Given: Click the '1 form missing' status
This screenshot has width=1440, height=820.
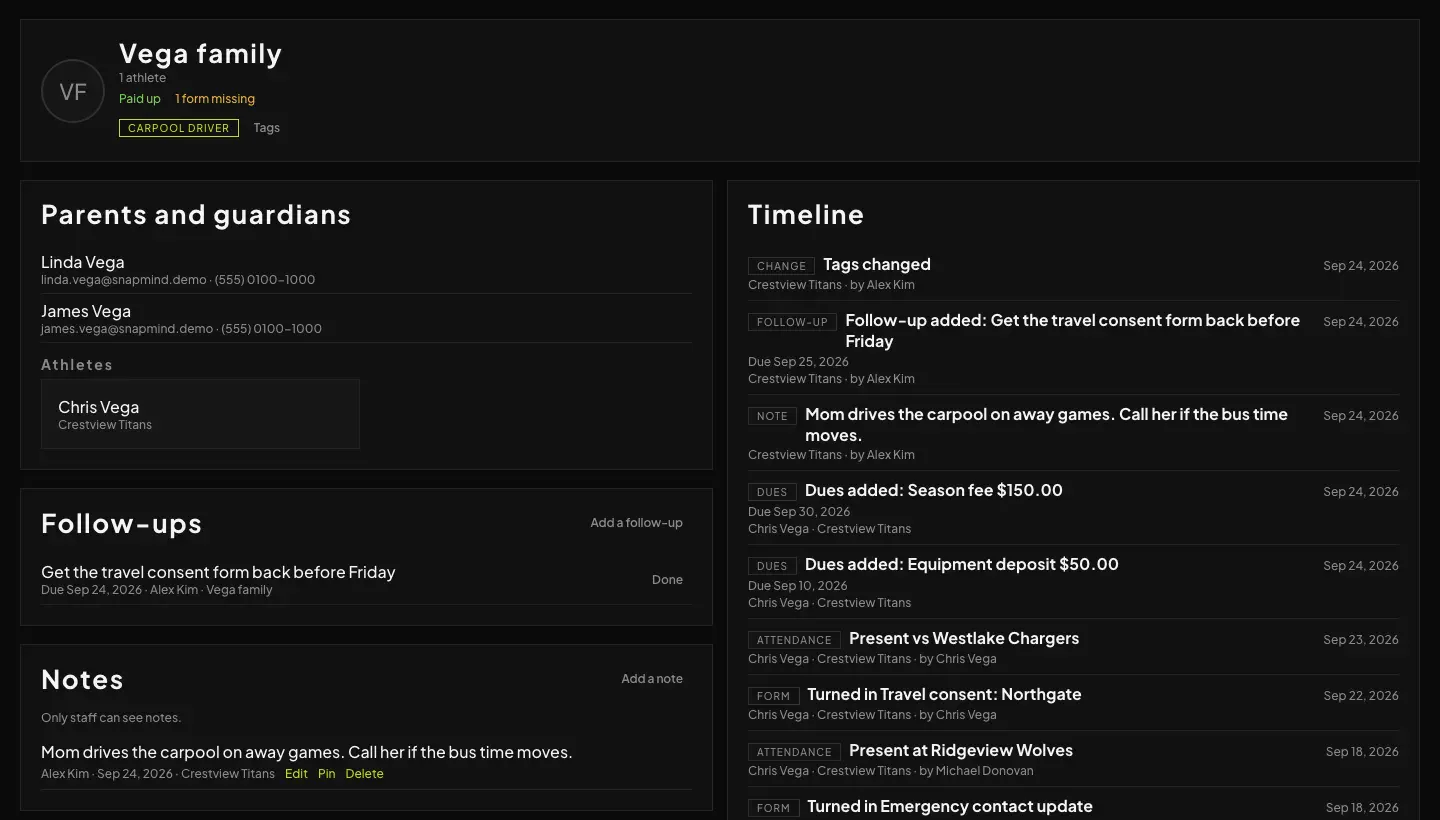Looking at the screenshot, I should click(215, 99).
